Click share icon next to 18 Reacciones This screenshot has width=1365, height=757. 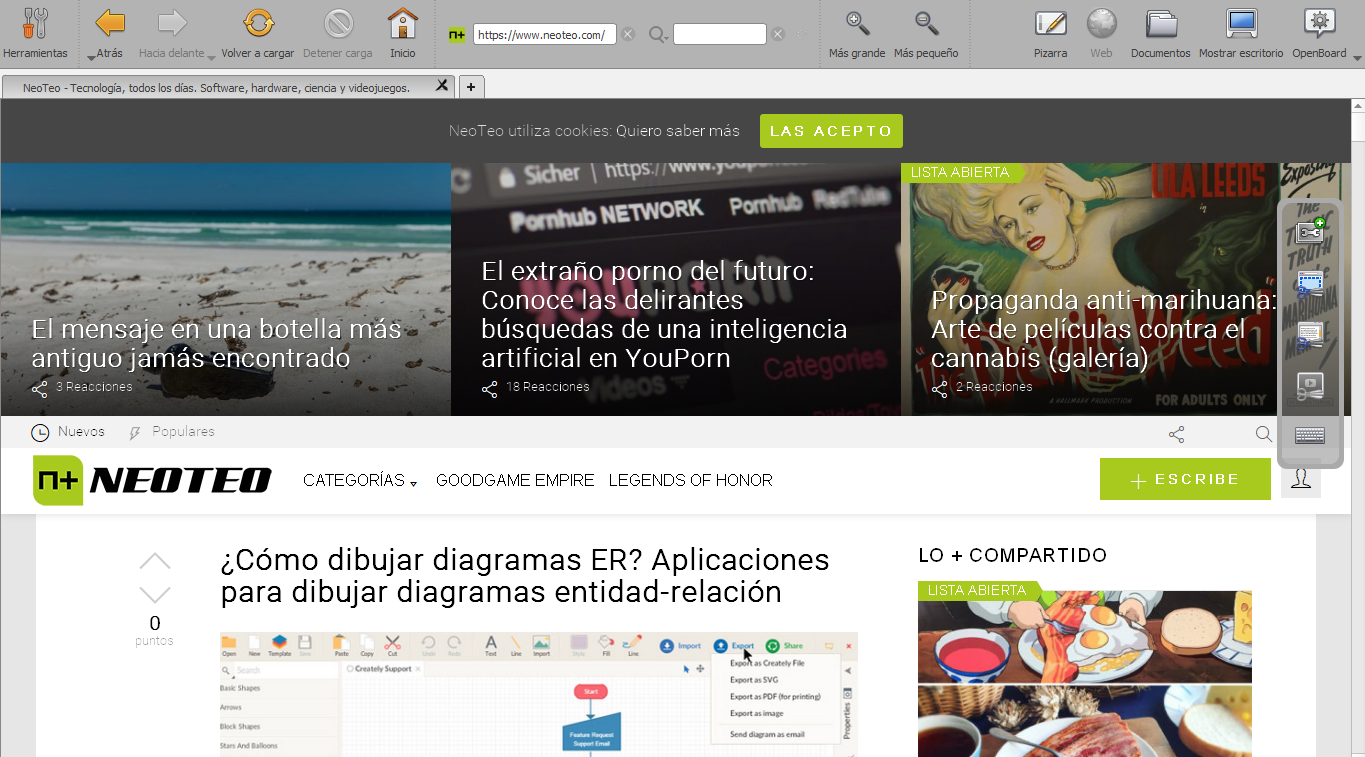point(490,389)
